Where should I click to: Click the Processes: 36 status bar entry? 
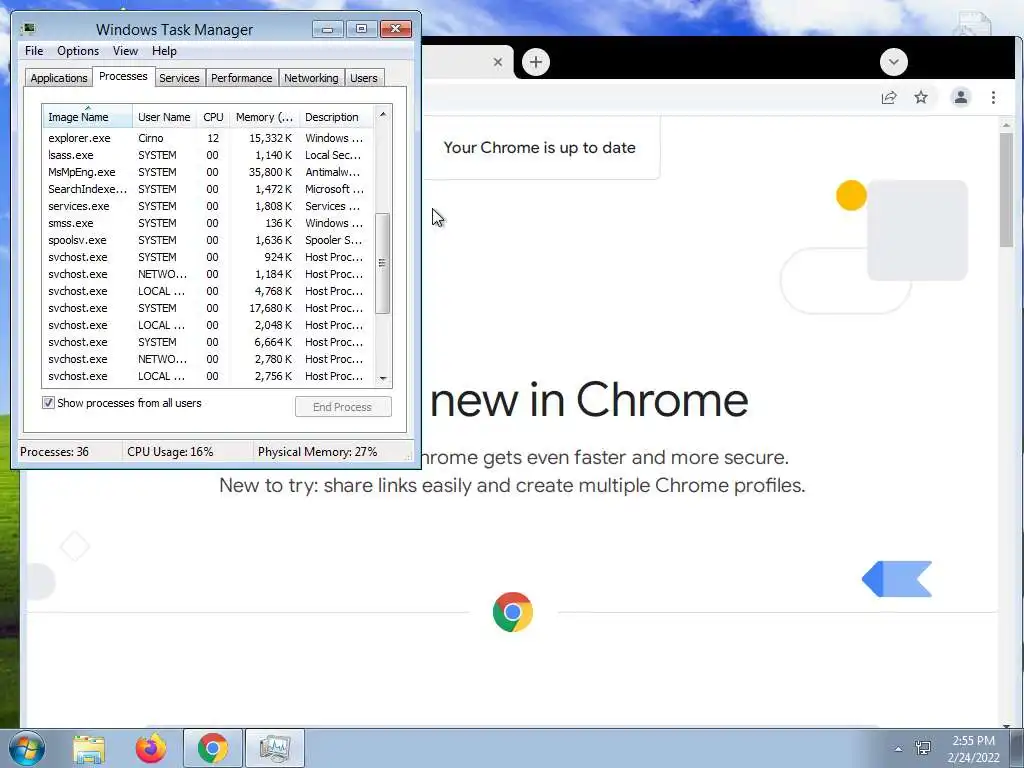[x=54, y=451]
